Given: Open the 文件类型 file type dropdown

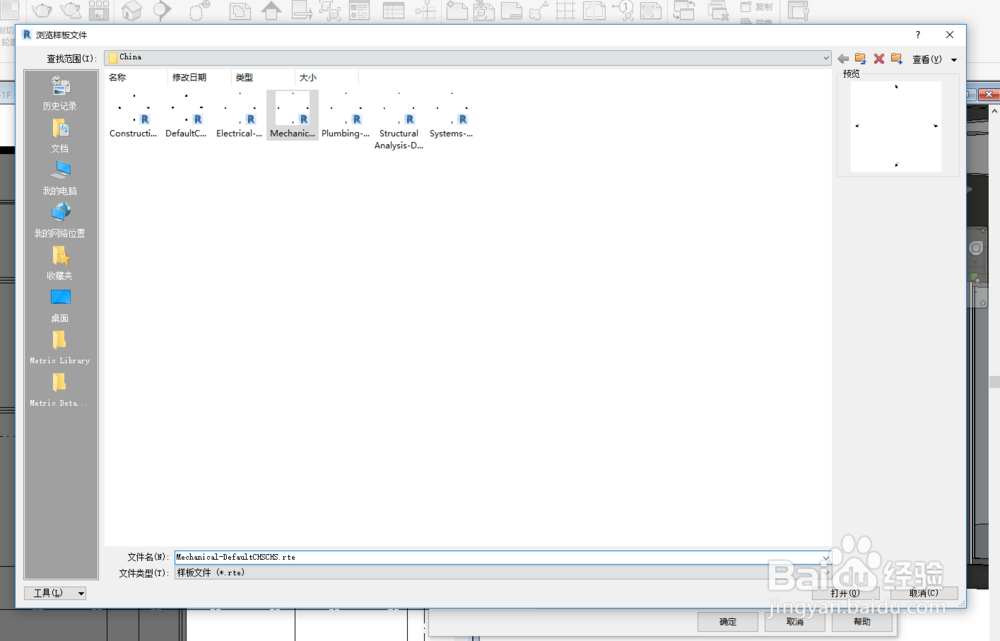Looking at the screenshot, I should pyautogui.click(x=826, y=572).
